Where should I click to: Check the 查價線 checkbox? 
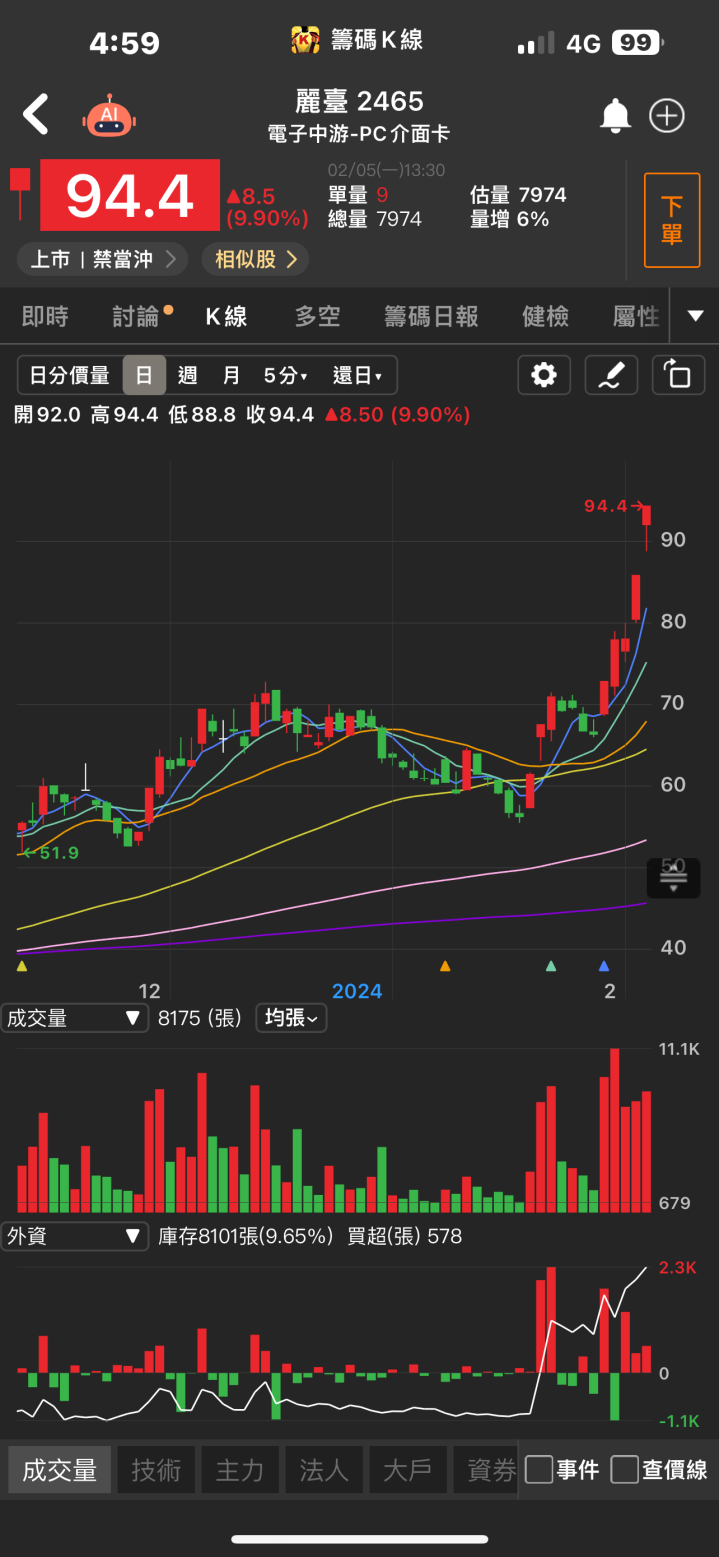(625, 1469)
